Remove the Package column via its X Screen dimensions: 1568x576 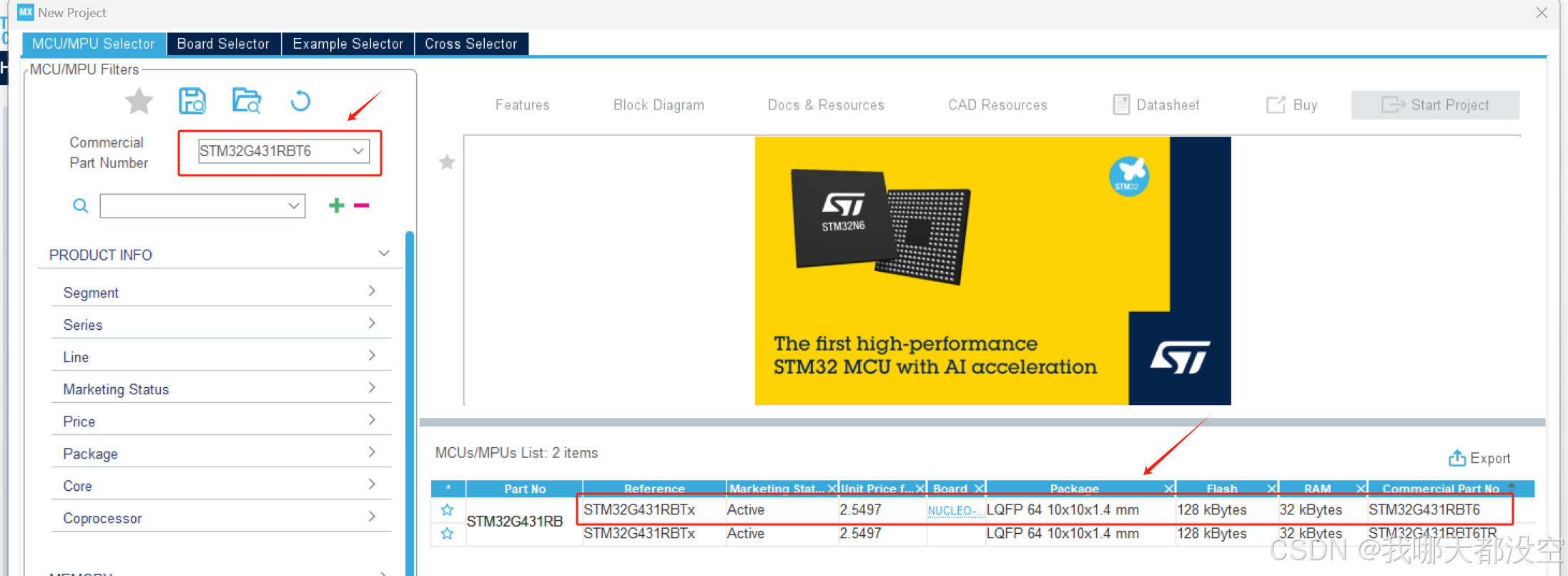(x=1169, y=489)
